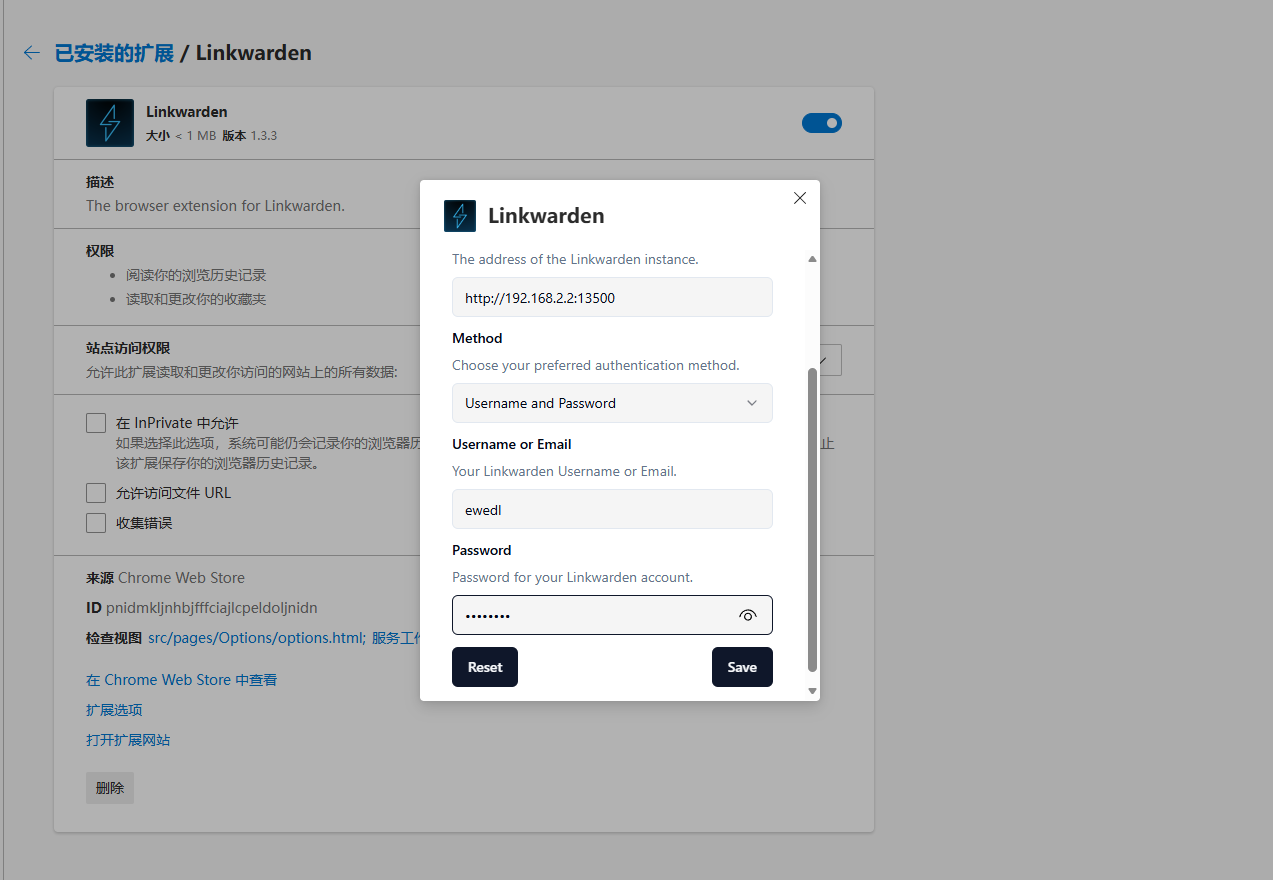Image resolution: width=1273 pixels, height=880 pixels.
Task: Open the 在 Chrome Web Store 中查看 link
Action: point(181,680)
